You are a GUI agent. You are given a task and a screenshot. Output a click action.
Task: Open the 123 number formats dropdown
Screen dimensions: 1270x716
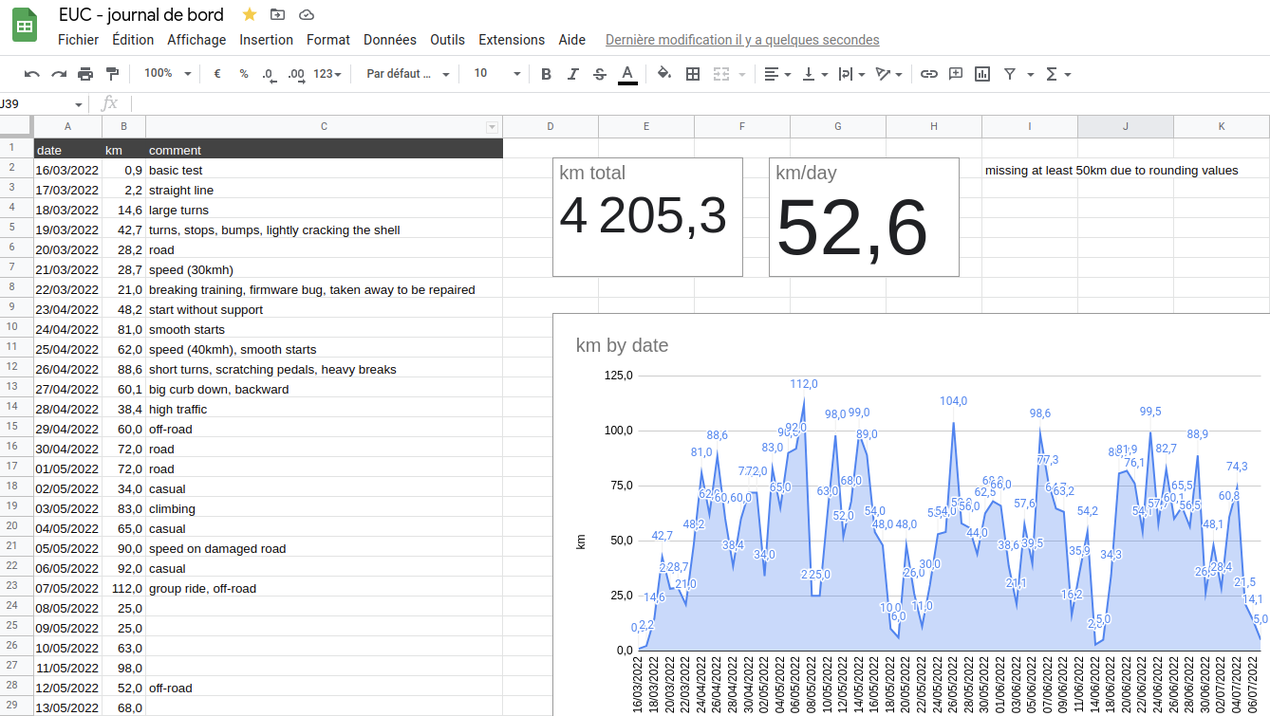(327, 74)
